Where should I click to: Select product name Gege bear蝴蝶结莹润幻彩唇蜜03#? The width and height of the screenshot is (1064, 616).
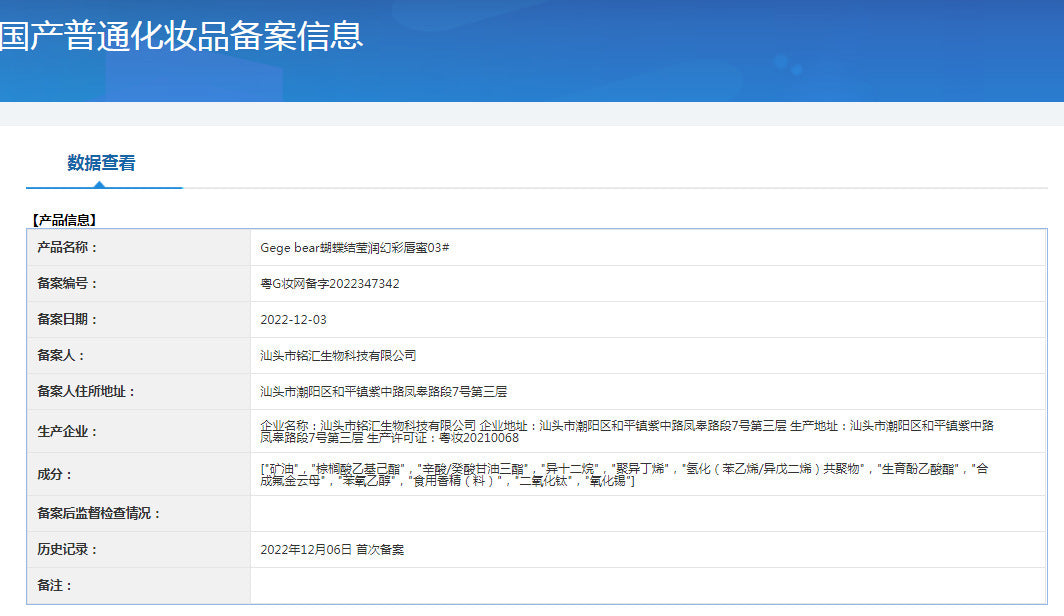point(354,247)
